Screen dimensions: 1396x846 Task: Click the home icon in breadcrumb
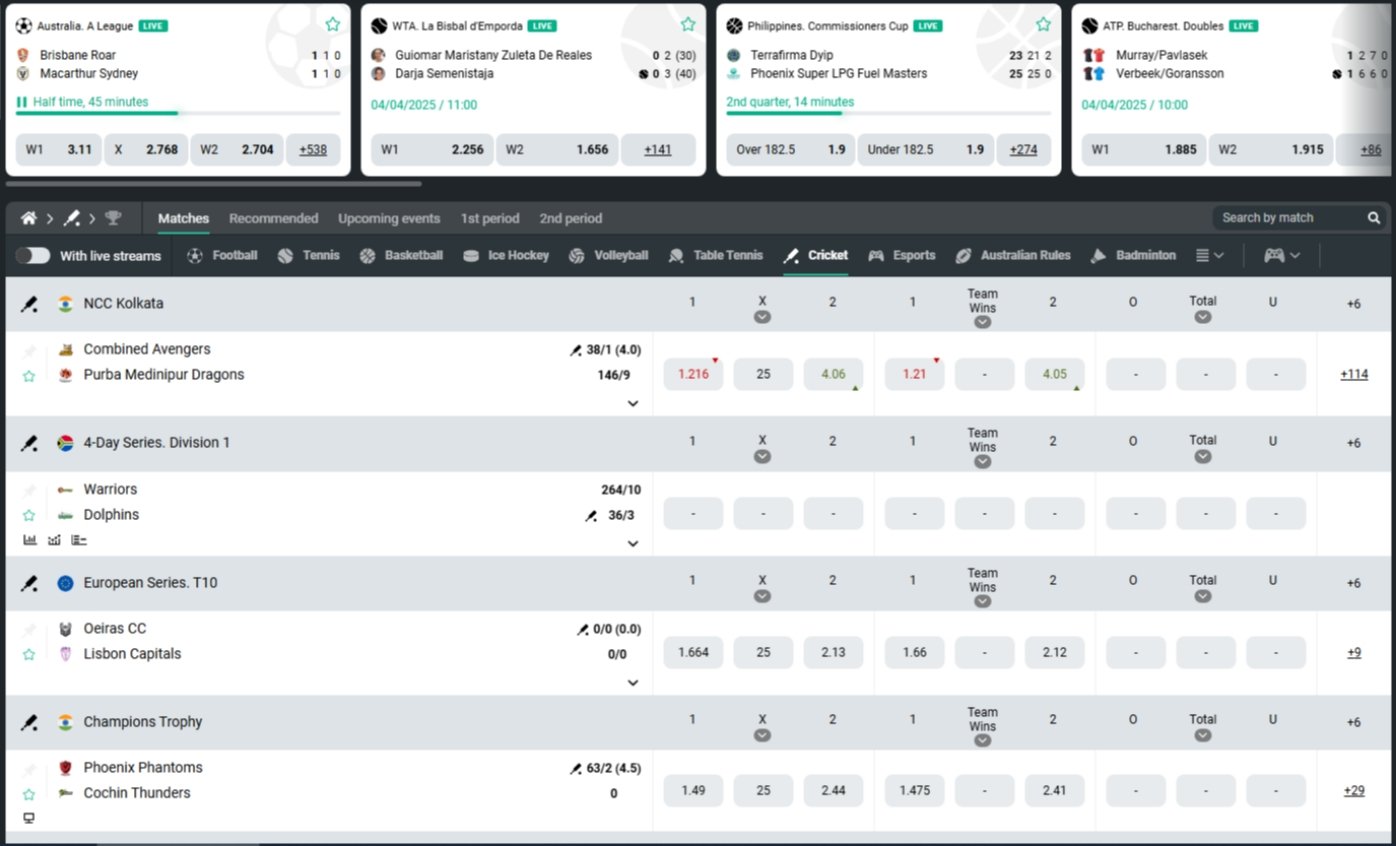pyautogui.click(x=29, y=218)
